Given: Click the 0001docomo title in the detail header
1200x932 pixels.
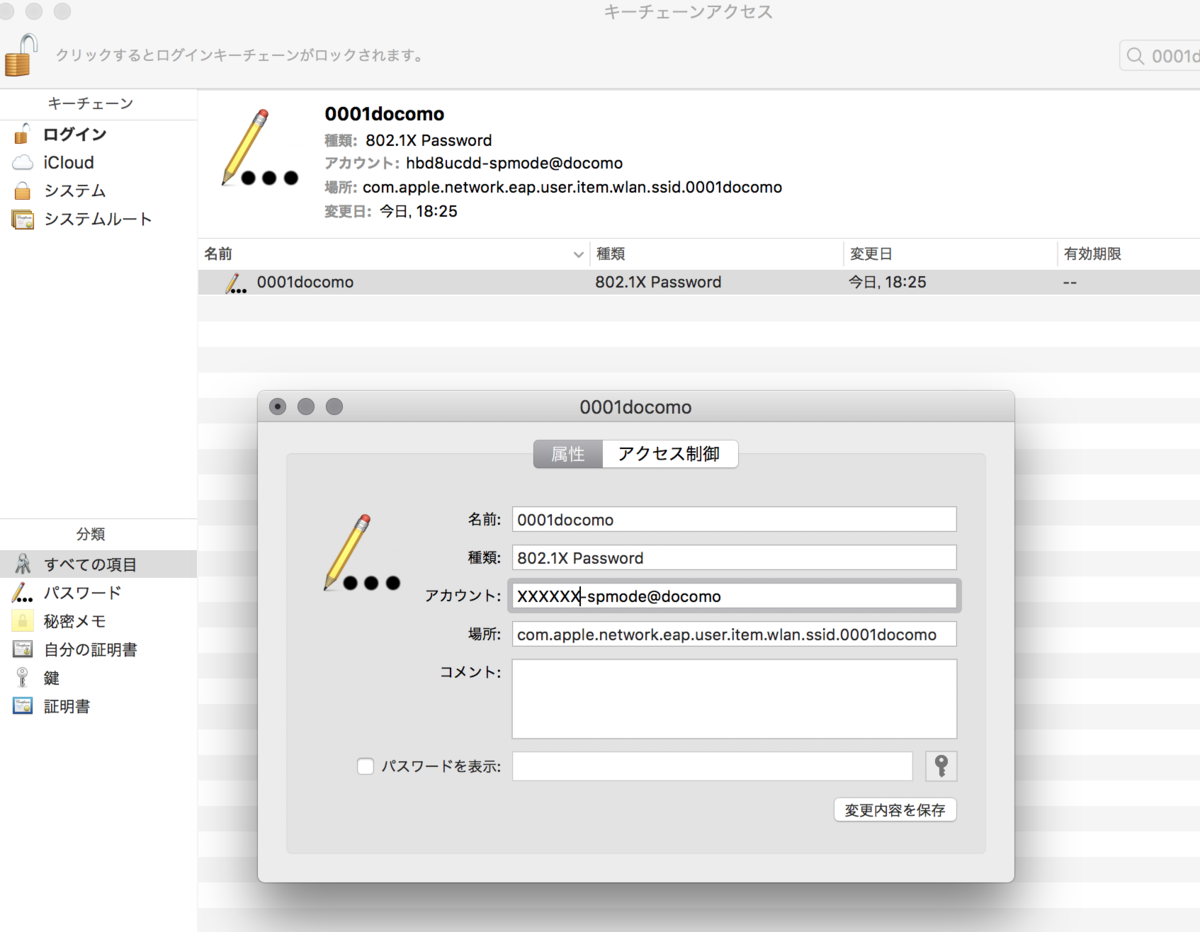Looking at the screenshot, I should (384, 114).
